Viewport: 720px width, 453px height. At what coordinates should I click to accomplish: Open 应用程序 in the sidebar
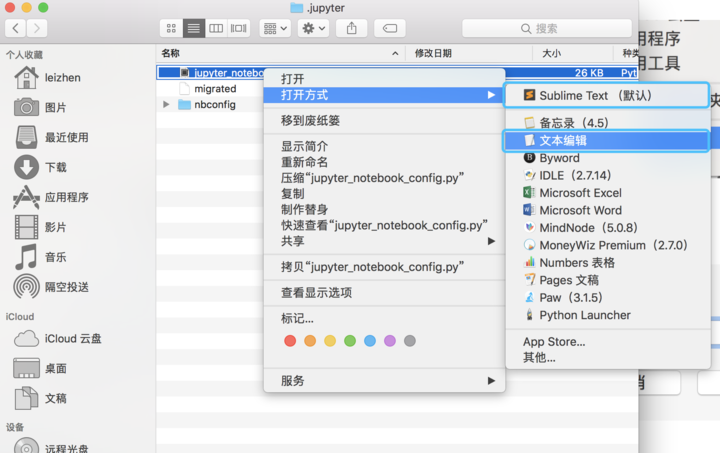pos(51,197)
